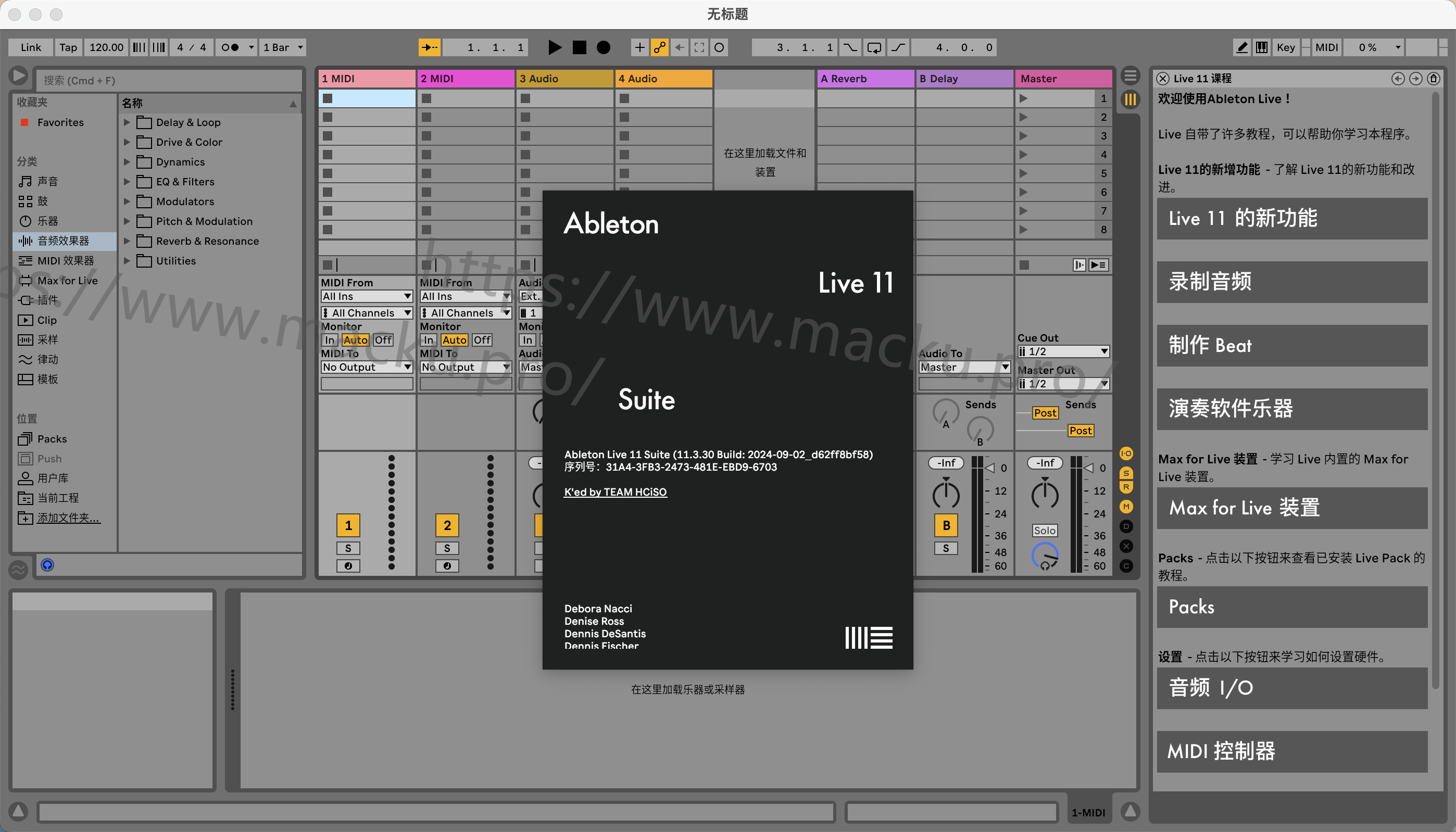
Task: Toggle the Mixer section M button
Action: click(x=1126, y=506)
